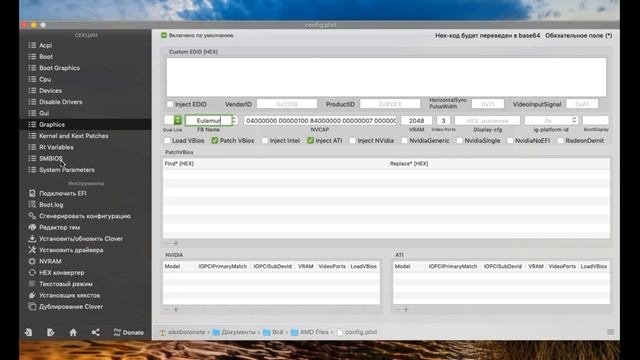The image size is (640, 360).
Task: Open the Acpi section
Action: coord(45,45)
